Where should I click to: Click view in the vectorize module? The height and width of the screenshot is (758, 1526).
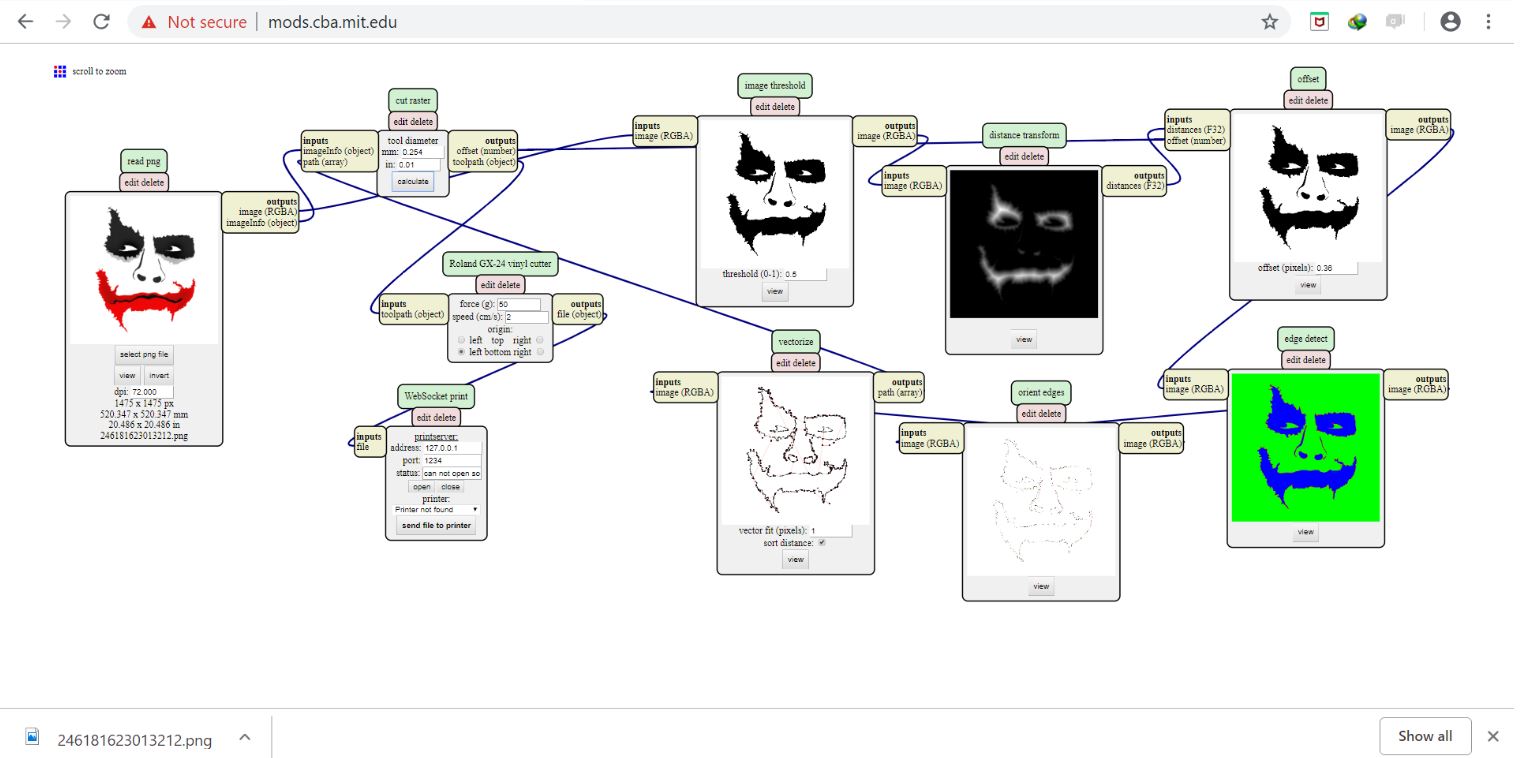796,559
